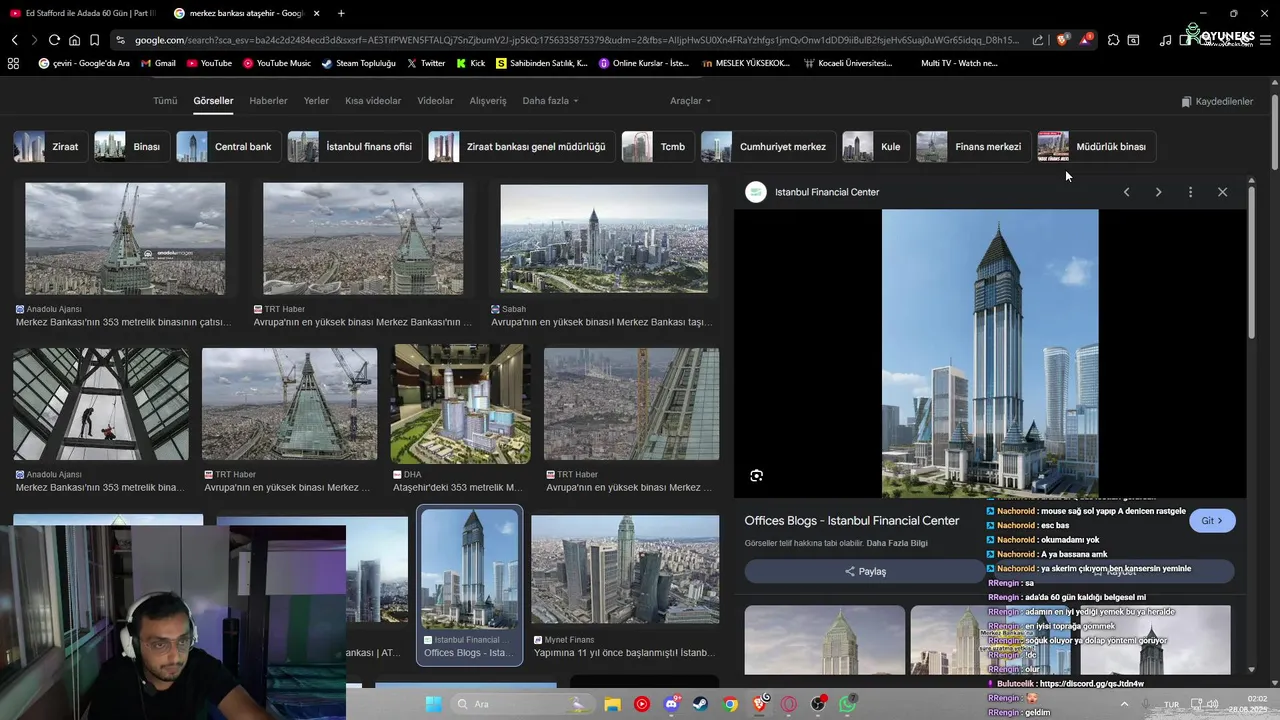Open the Steam Topluluğu bookmark
Image resolution: width=1280 pixels, height=720 pixels.
tap(358, 63)
